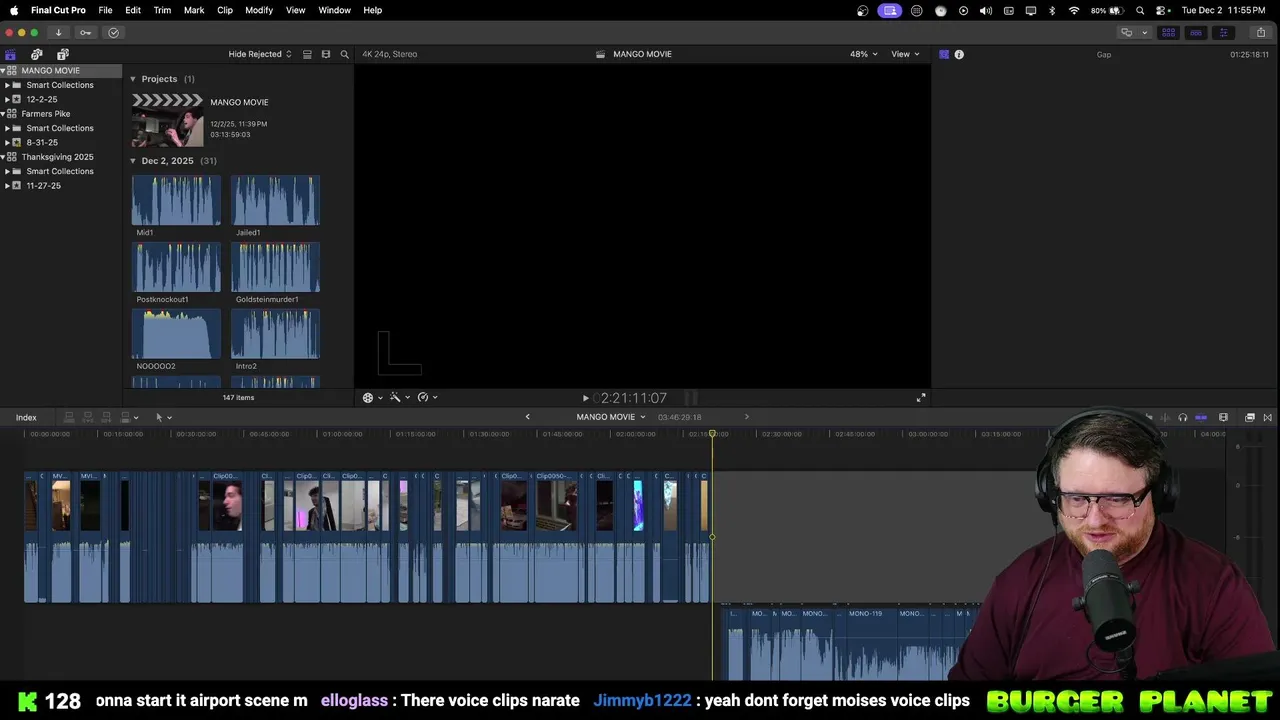Image resolution: width=1280 pixels, height=720 pixels.
Task: Click the Share export button
Action: pyautogui.click(x=1260, y=32)
